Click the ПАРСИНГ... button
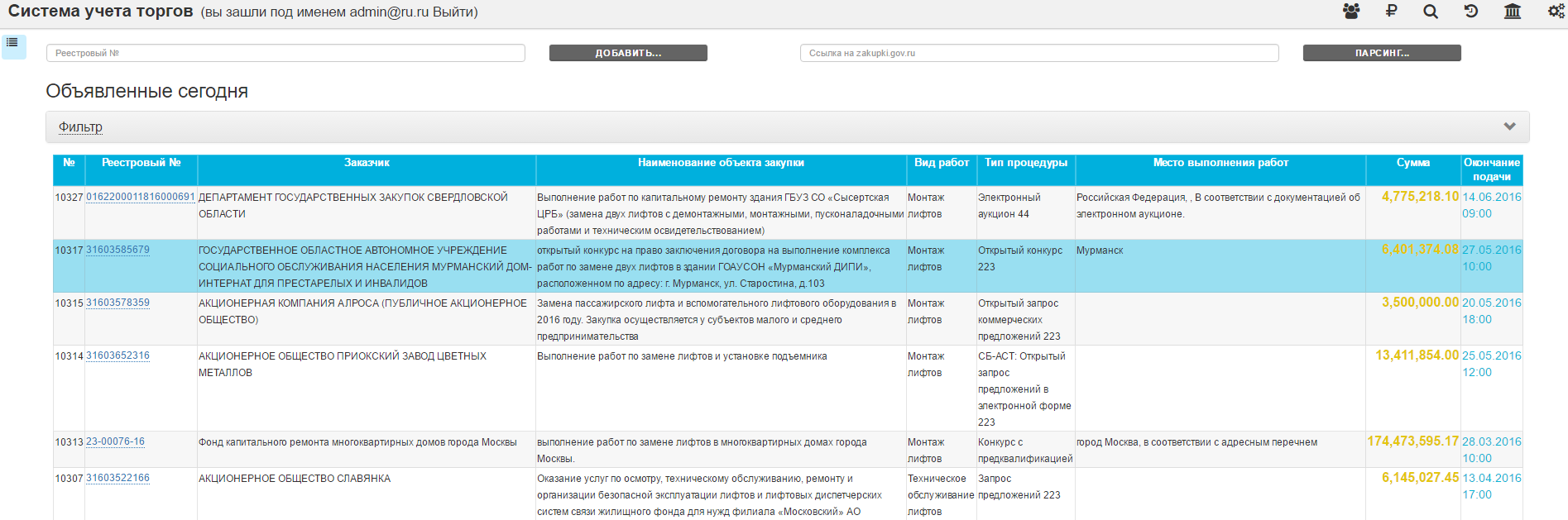The height and width of the screenshot is (520, 1568). point(1382,53)
